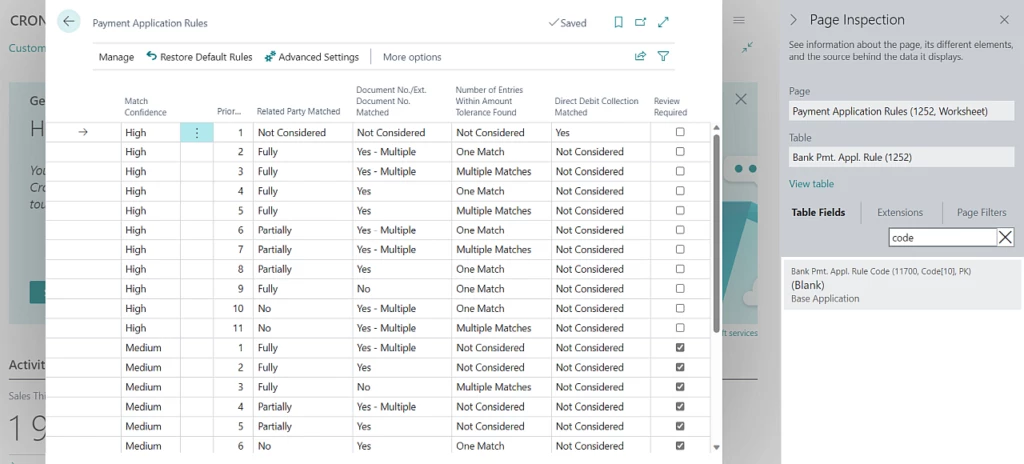1024x464 pixels.
Task: Expand page to full screen
Action: 663,22
